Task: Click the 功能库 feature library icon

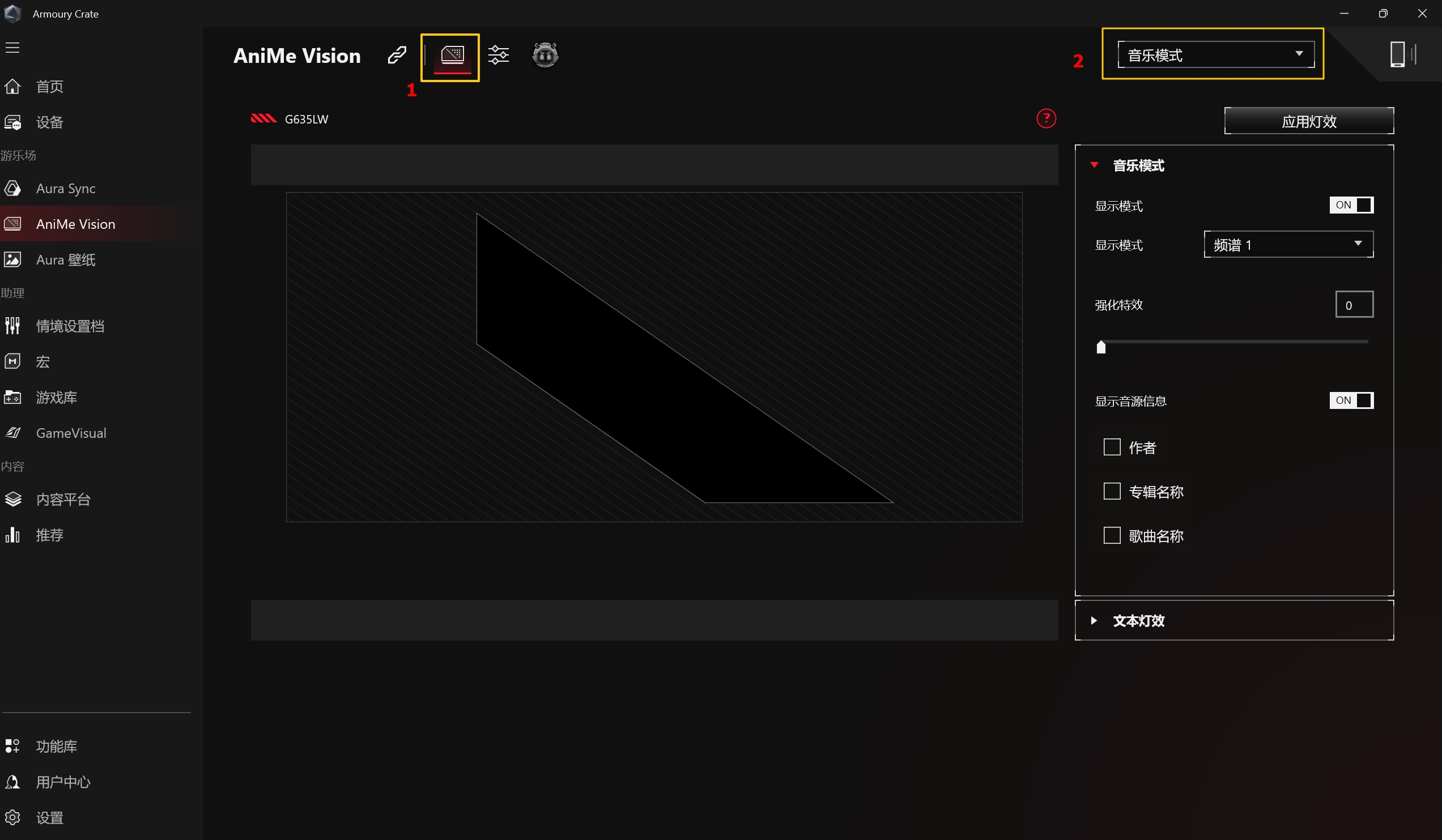Action: (x=12, y=746)
